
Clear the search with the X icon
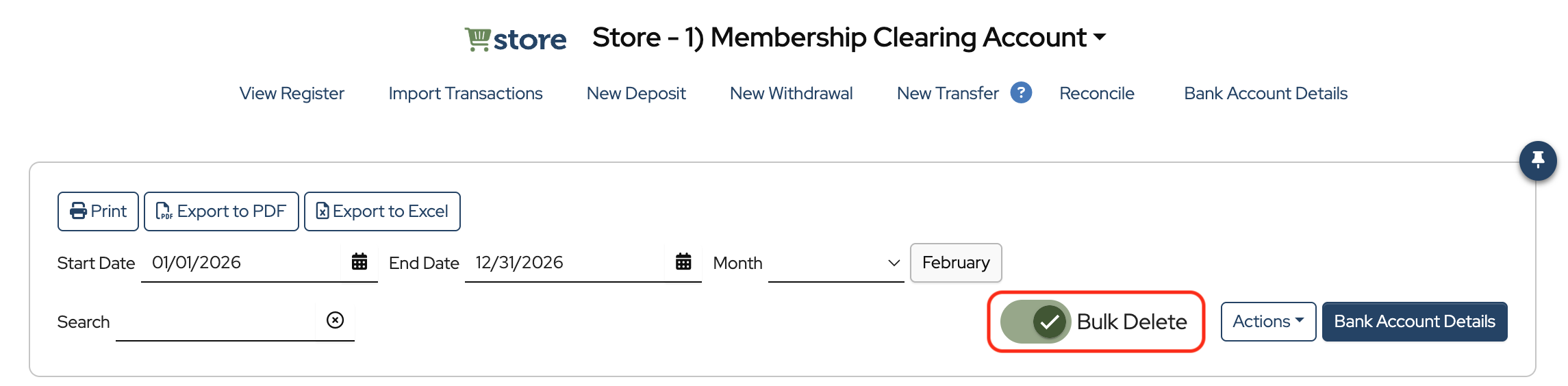click(x=335, y=320)
